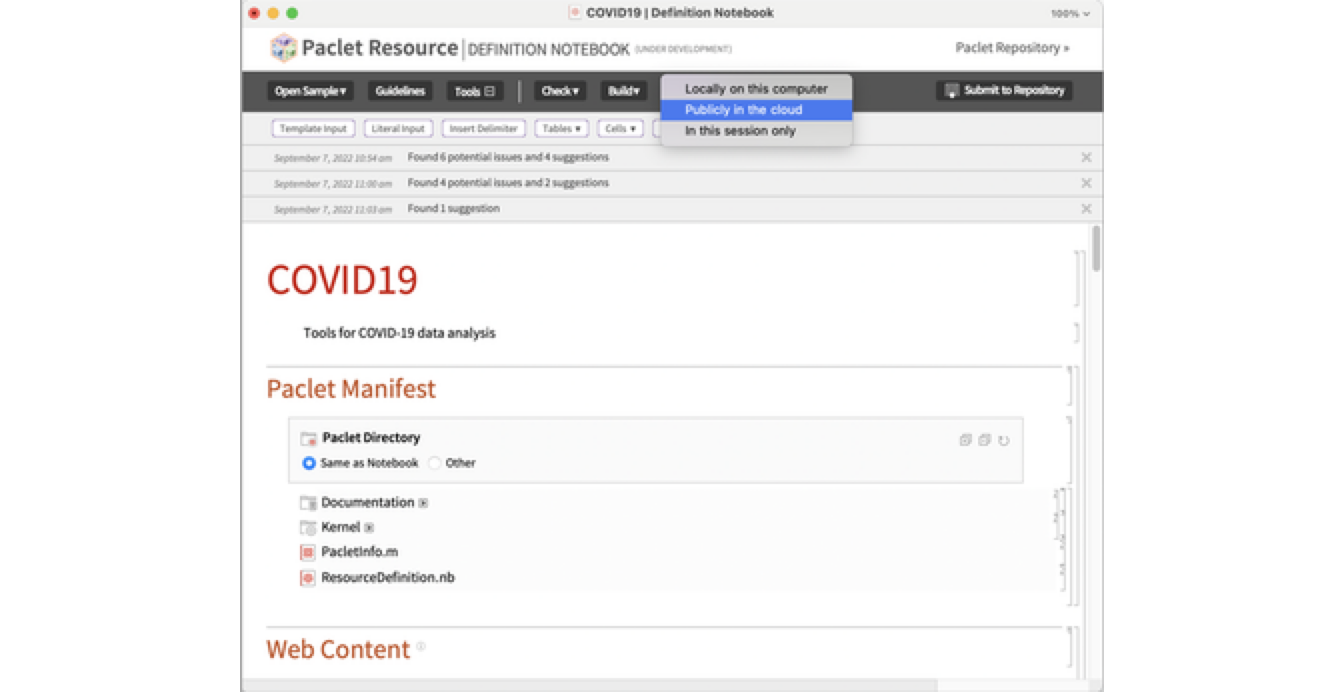
Task: Dismiss the 'Found 1 suggestion' message
Action: click(x=1086, y=209)
